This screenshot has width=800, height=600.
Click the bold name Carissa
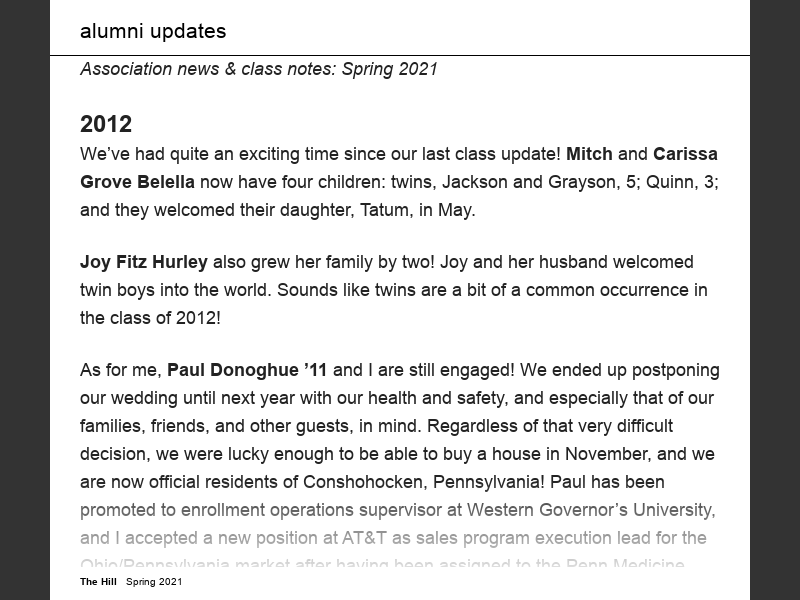pos(685,154)
